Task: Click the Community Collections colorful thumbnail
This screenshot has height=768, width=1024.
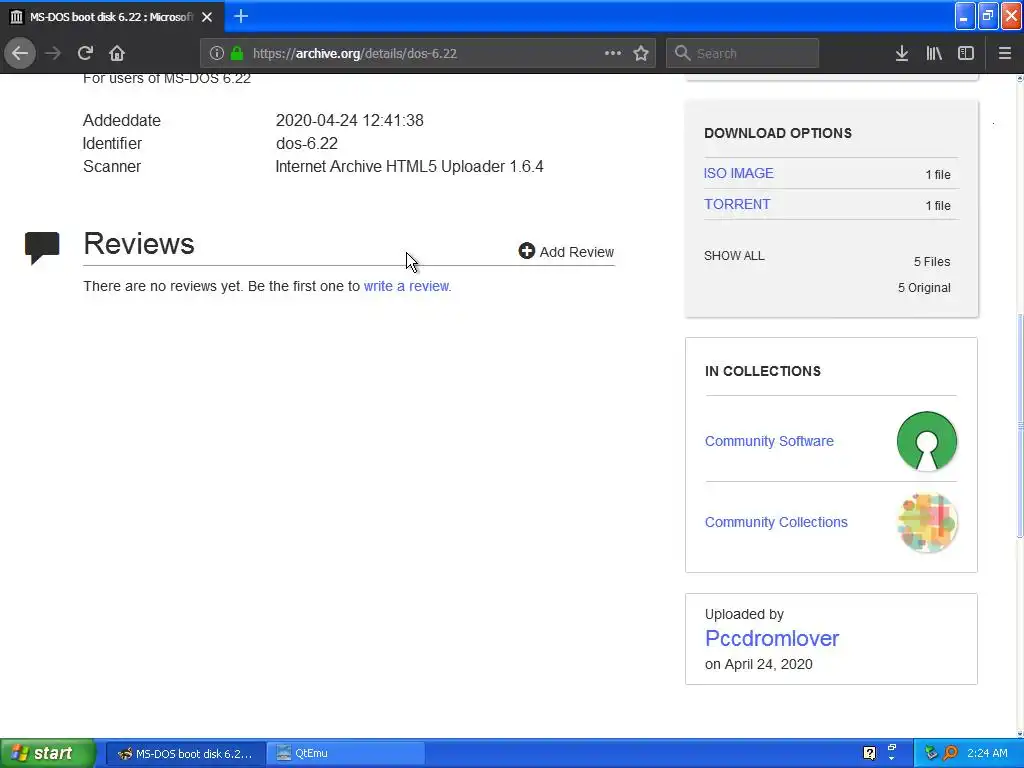Action: 927,522
